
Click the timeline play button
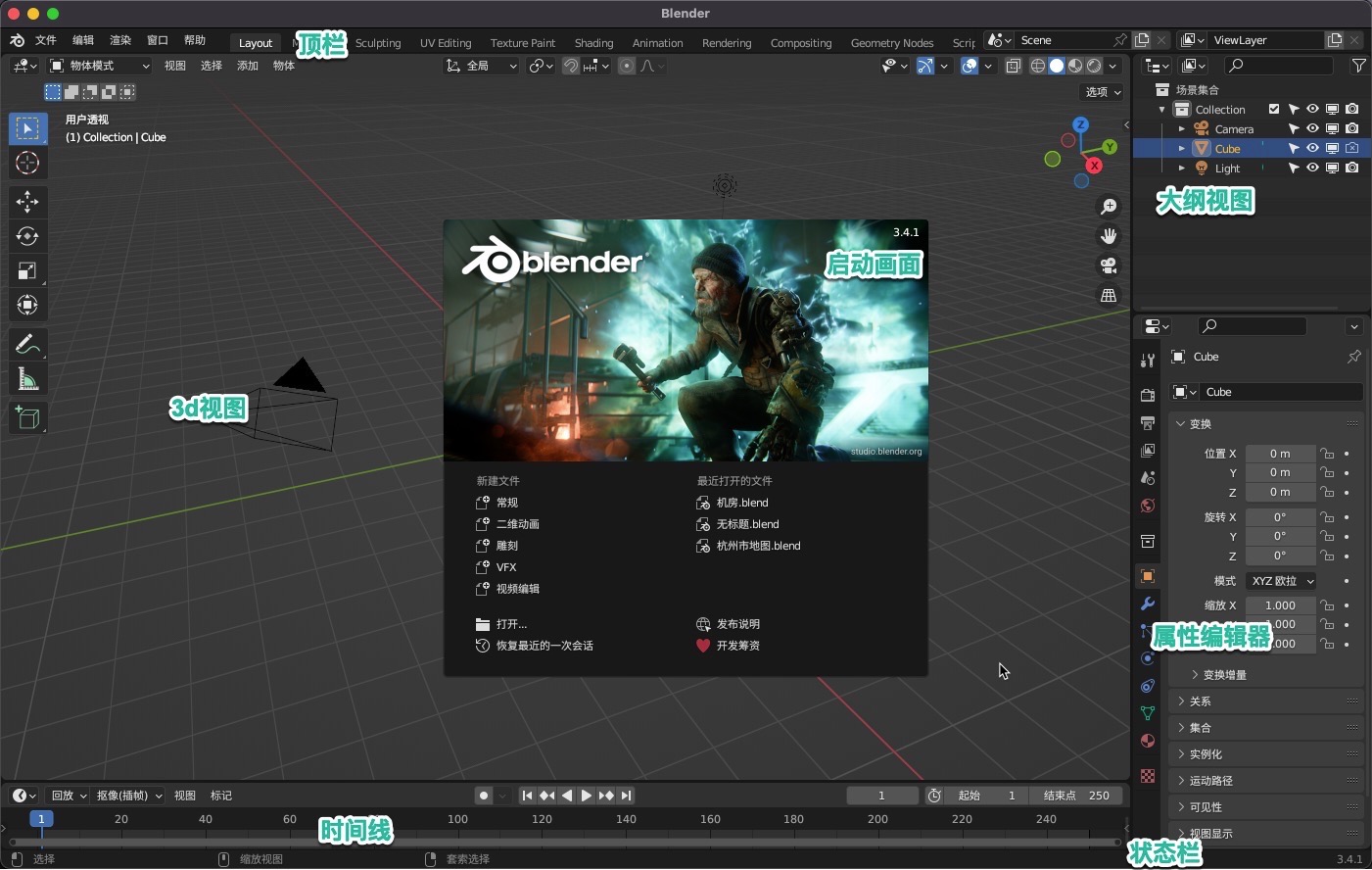point(586,796)
